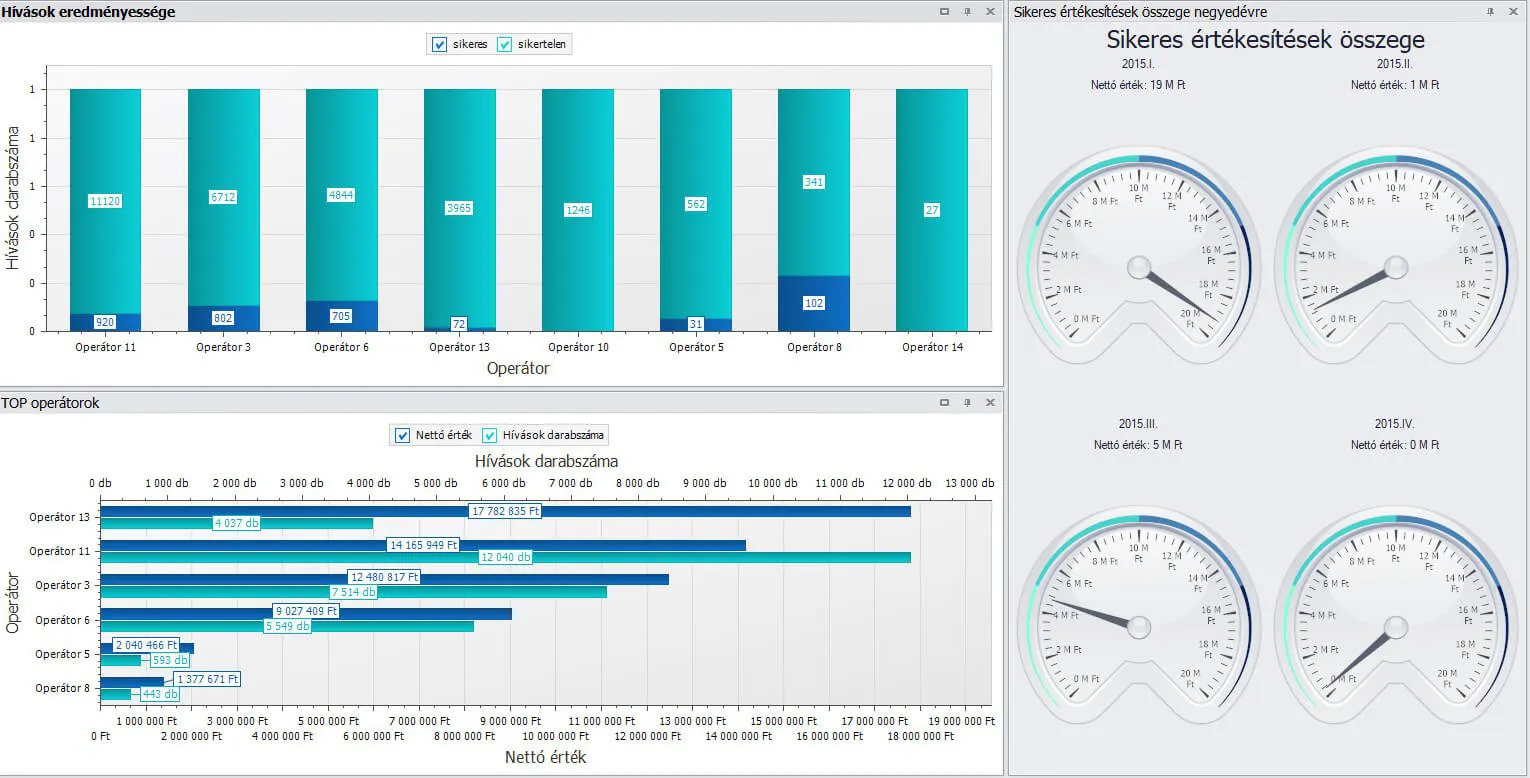1530x778 pixels.
Task: Maximize the Hívások eredményessége panel
Action: coord(944,12)
